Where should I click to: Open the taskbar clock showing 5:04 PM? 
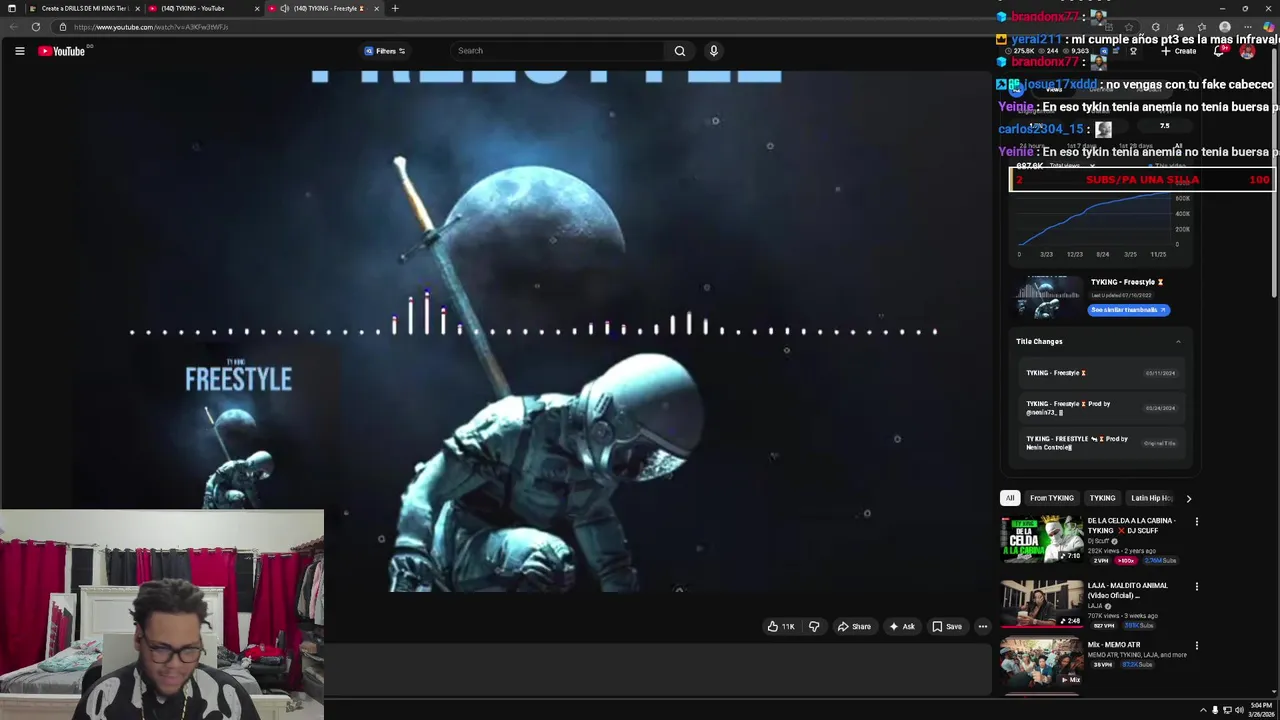[1260, 710]
